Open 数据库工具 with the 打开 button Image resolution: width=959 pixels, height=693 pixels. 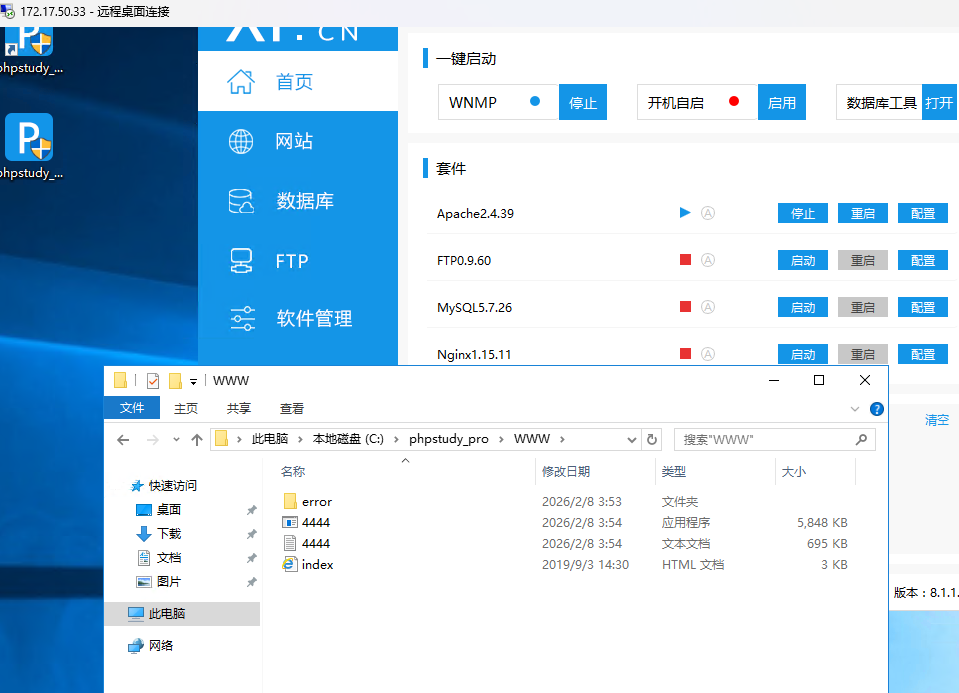pos(939,102)
